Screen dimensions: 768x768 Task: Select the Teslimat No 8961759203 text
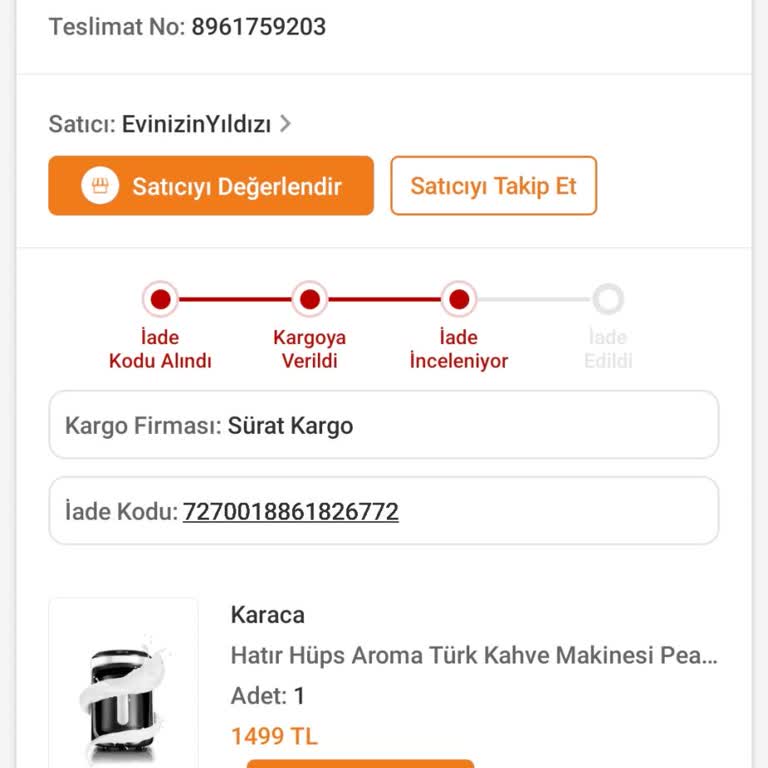pos(187,27)
